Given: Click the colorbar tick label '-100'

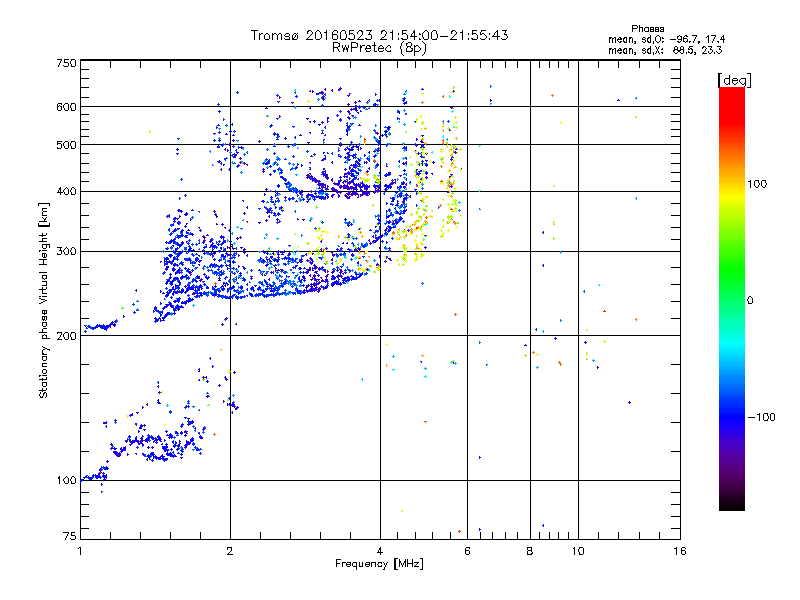Looking at the screenshot, I should click(x=761, y=417).
